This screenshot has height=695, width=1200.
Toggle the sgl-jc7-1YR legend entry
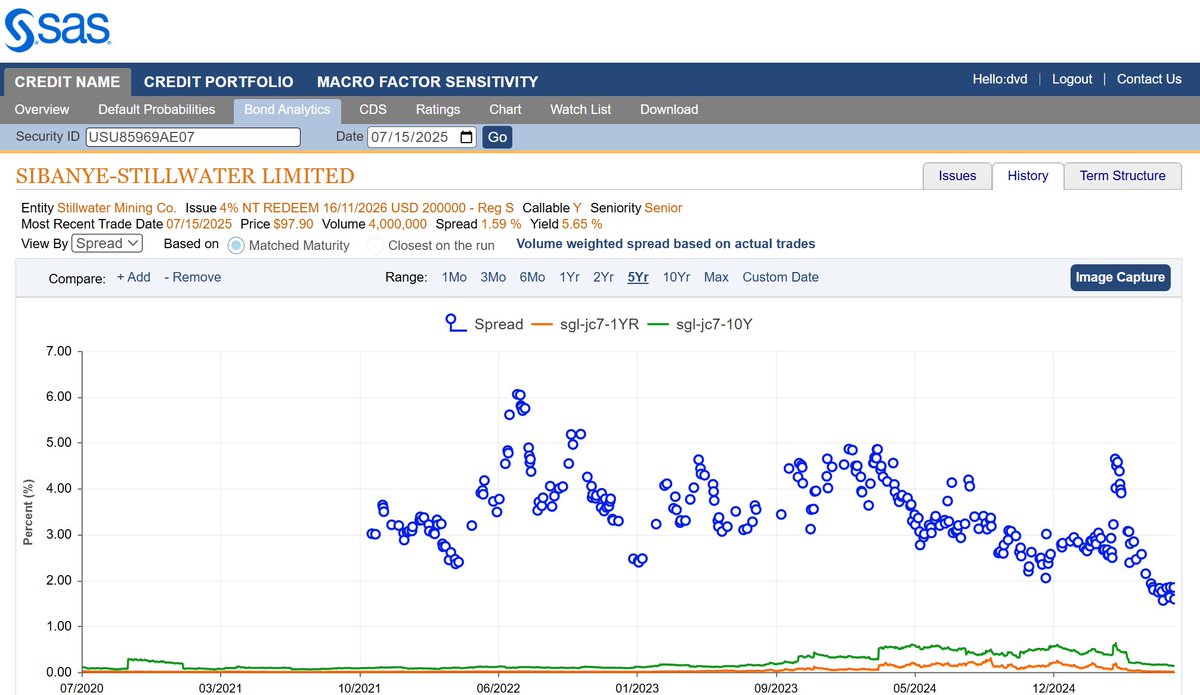pyautogui.click(x=585, y=324)
